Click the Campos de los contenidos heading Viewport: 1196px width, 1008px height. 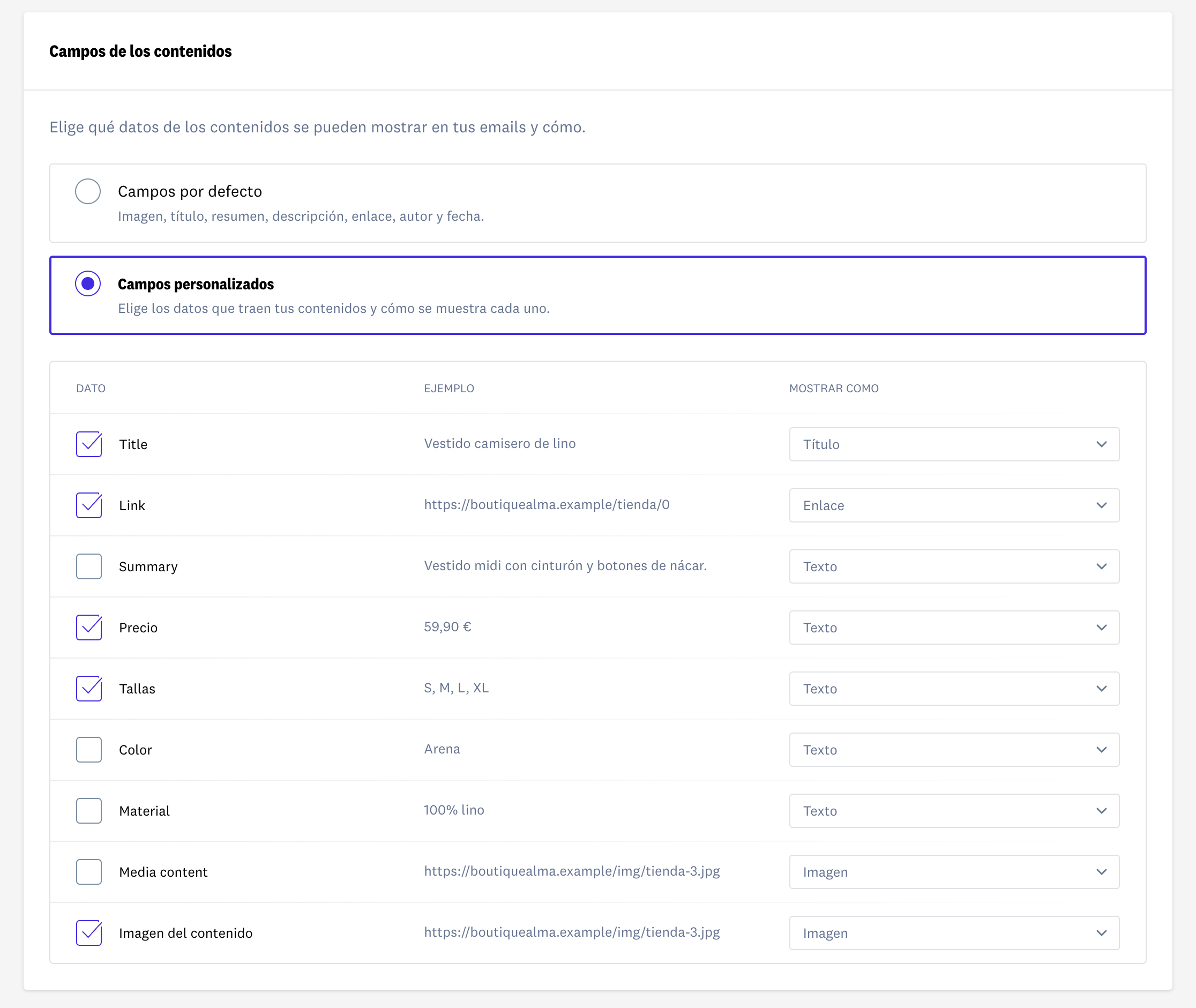tap(140, 51)
